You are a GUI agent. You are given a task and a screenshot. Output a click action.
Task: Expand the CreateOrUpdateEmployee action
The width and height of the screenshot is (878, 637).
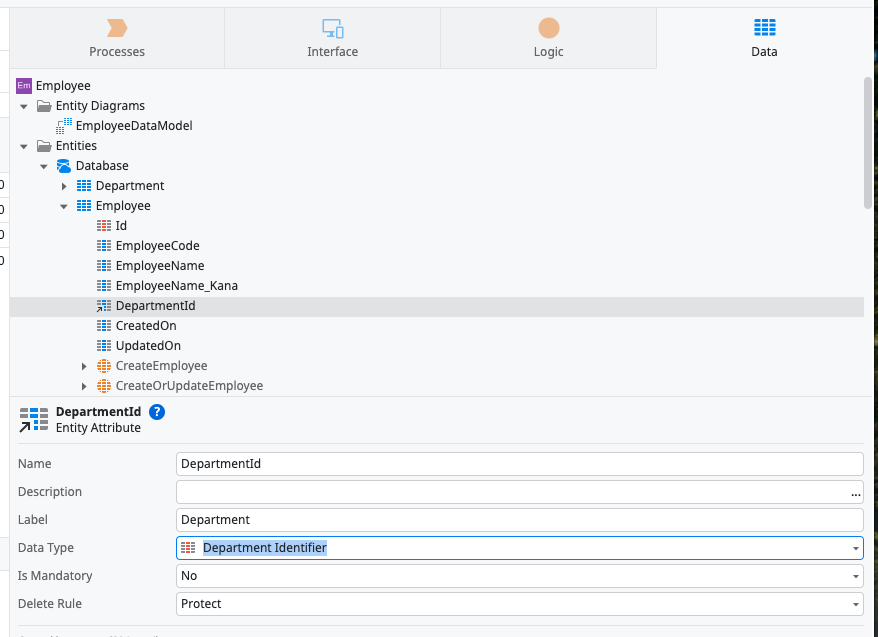tap(84, 386)
